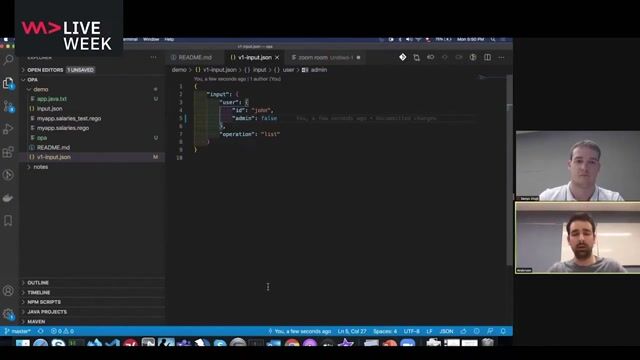Open the Explorer view icon
Image resolution: width=640 pixels, height=360 pixels.
(x=8, y=83)
